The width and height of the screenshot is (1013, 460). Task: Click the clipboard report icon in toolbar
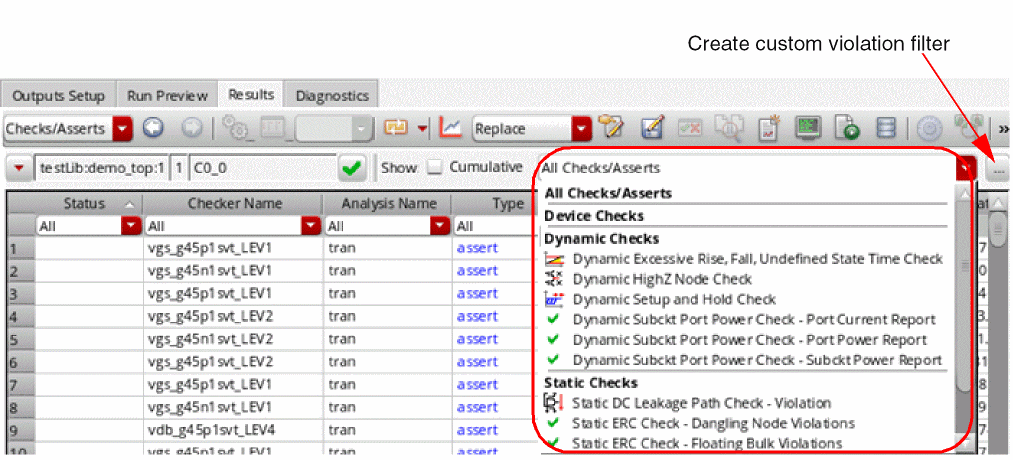pyautogui.click(x=770, y=128)
